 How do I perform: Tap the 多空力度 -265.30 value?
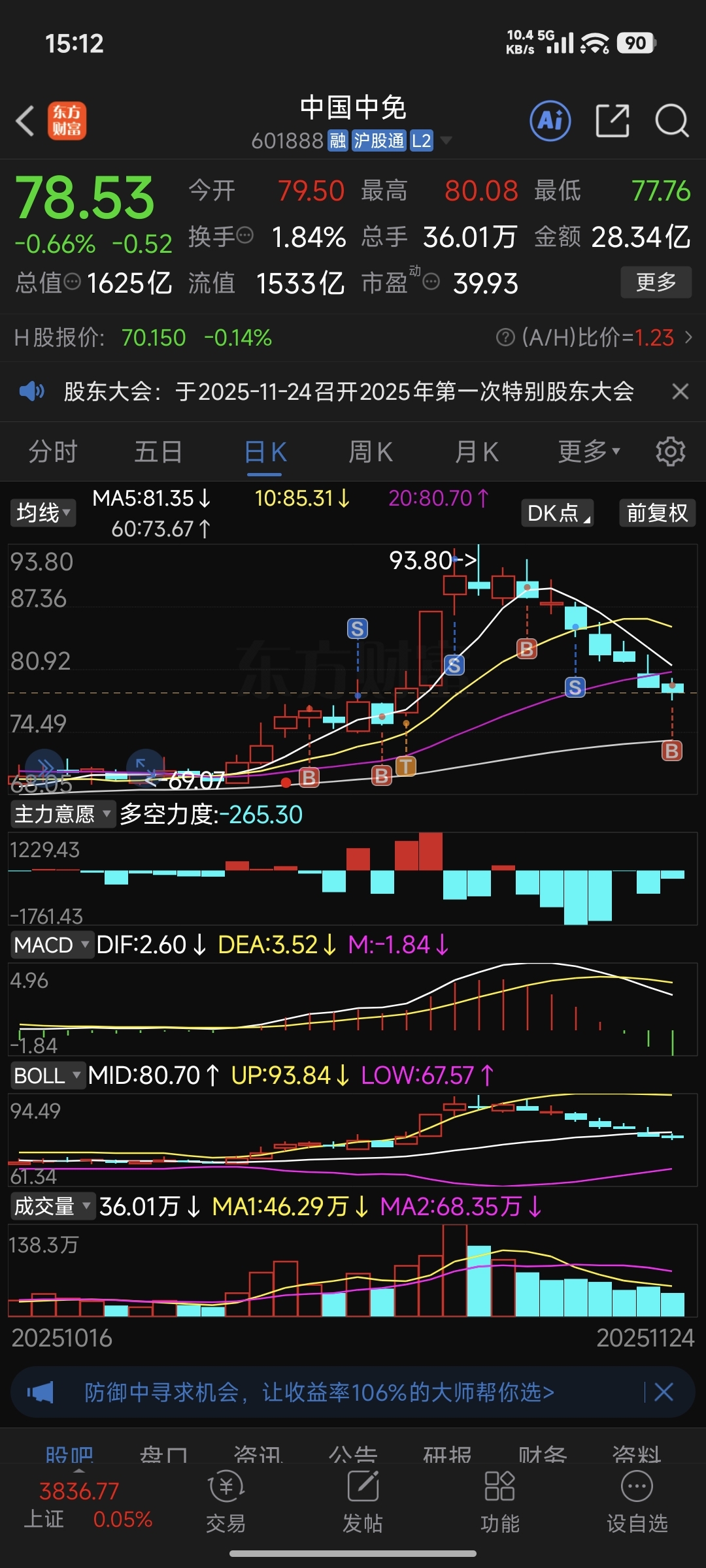point(211,814)
